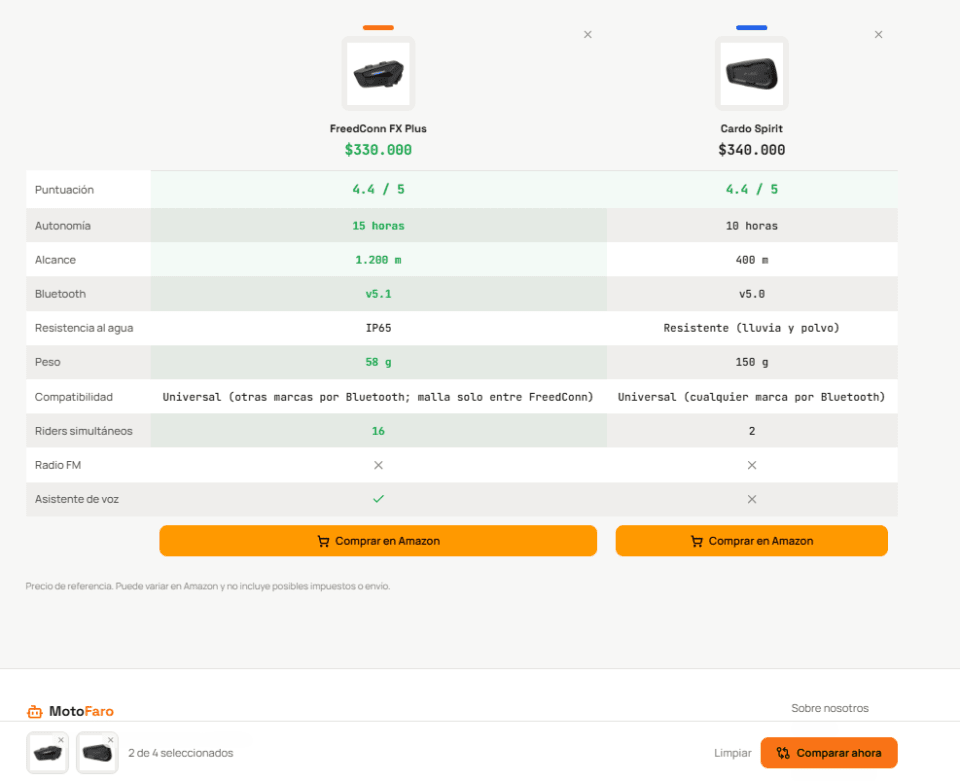960x781 pixels.
Task: Buy FreedConn FX Plus on Amazon
Action: click(378, 541)
